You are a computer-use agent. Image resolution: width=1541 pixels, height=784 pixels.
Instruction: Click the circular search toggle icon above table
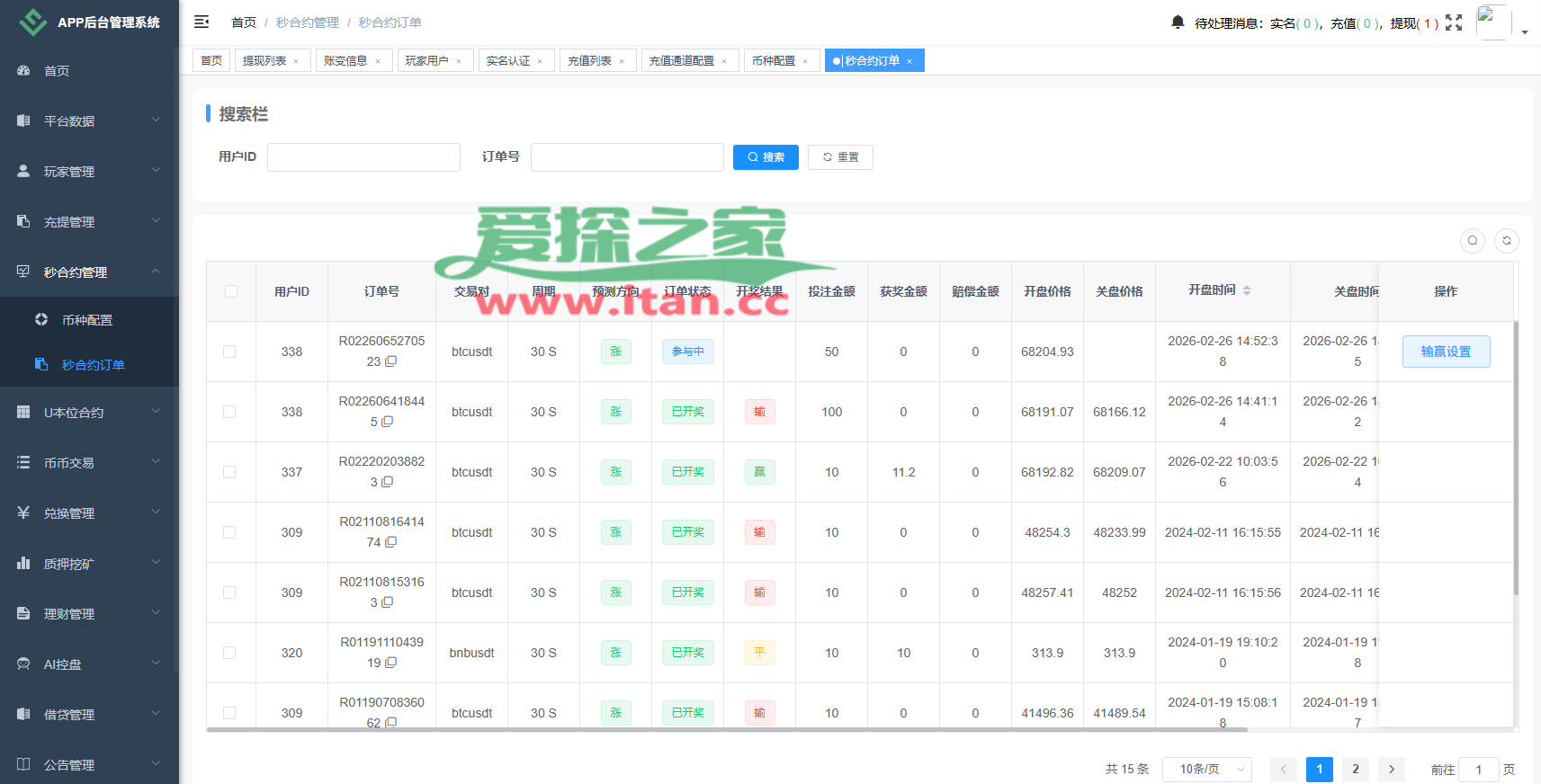[1473, 241]
